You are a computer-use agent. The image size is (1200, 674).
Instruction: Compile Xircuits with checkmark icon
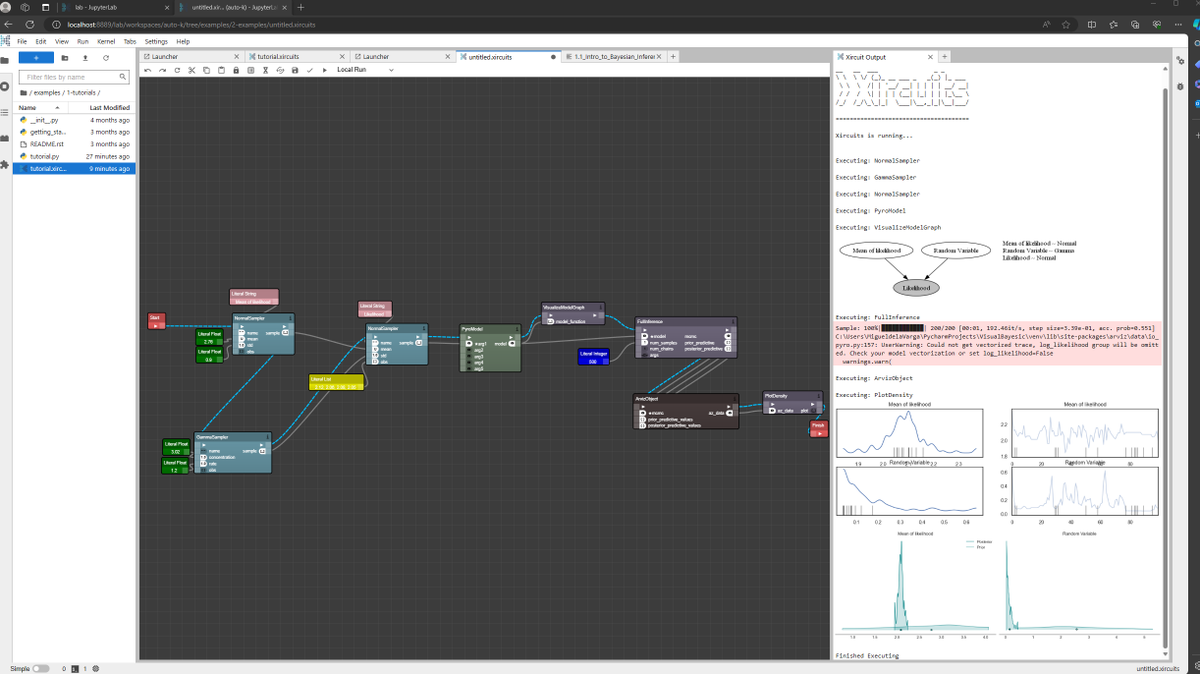pyautogui.click(x=310, y=70)
